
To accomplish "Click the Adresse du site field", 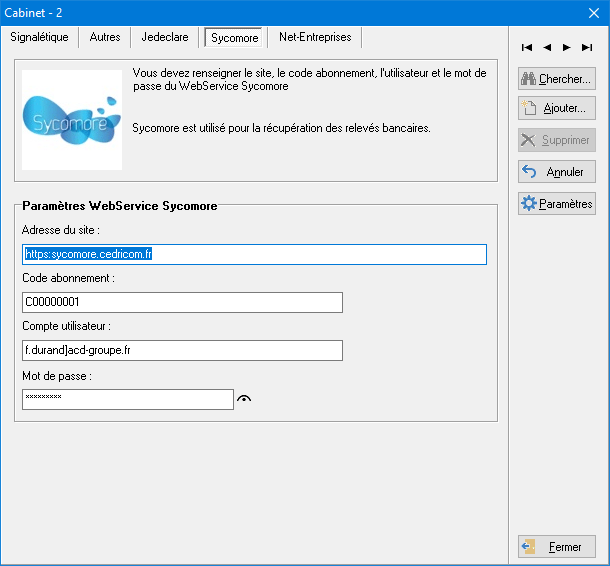I will pos(254,255).
